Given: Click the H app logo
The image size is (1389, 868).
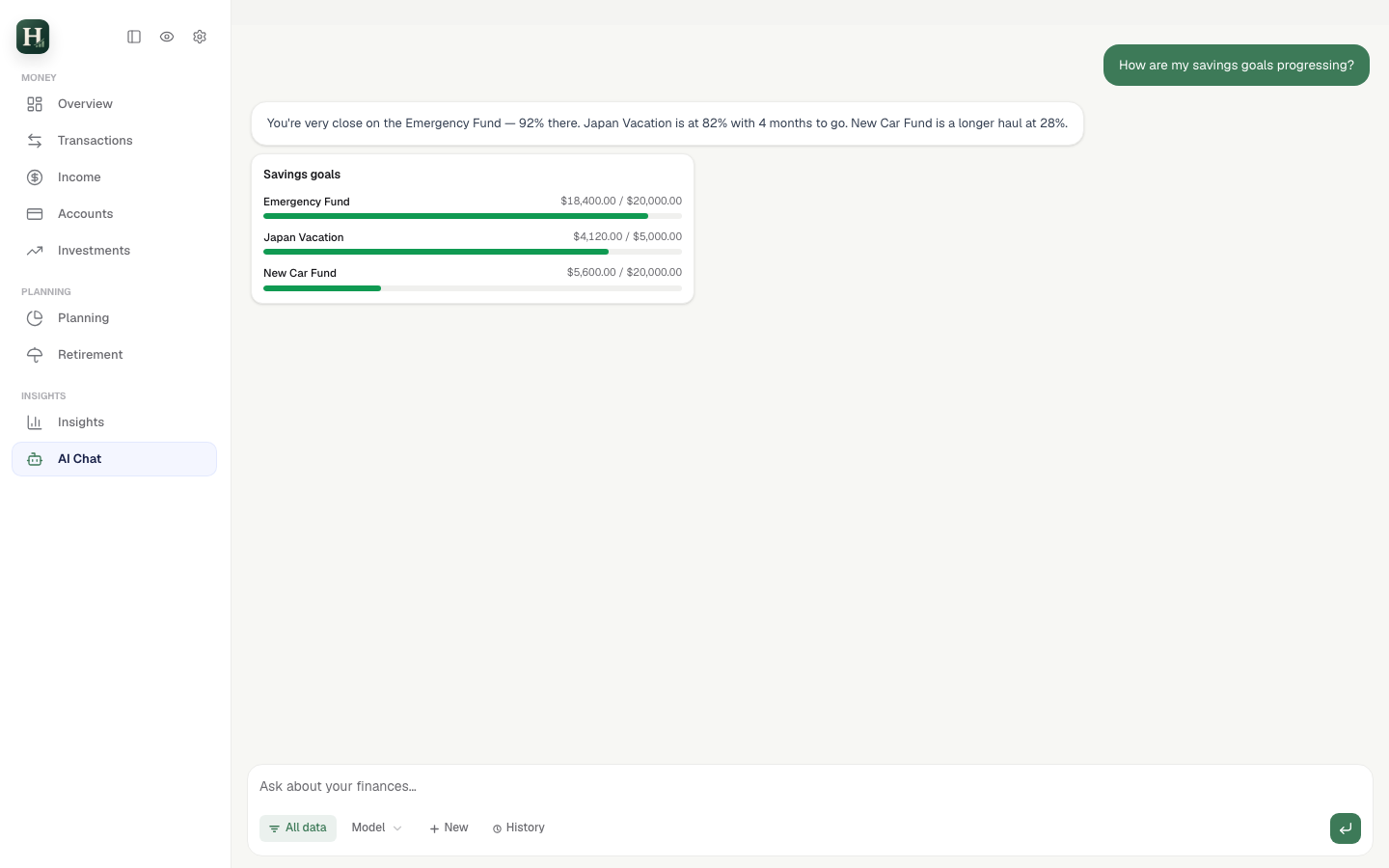Looking at the screenshot, I should [x=33, y=37].
